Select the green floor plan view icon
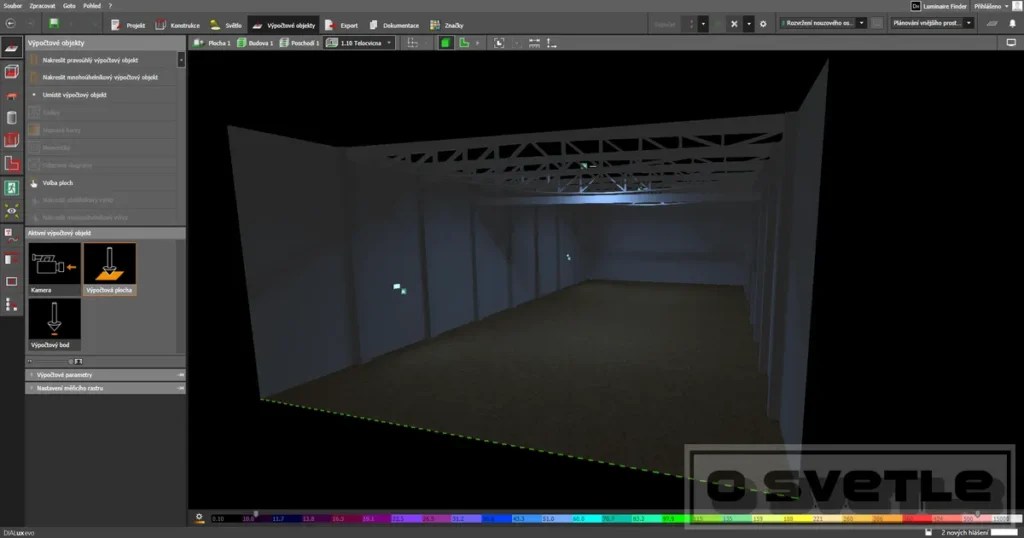 click(464, 43)
